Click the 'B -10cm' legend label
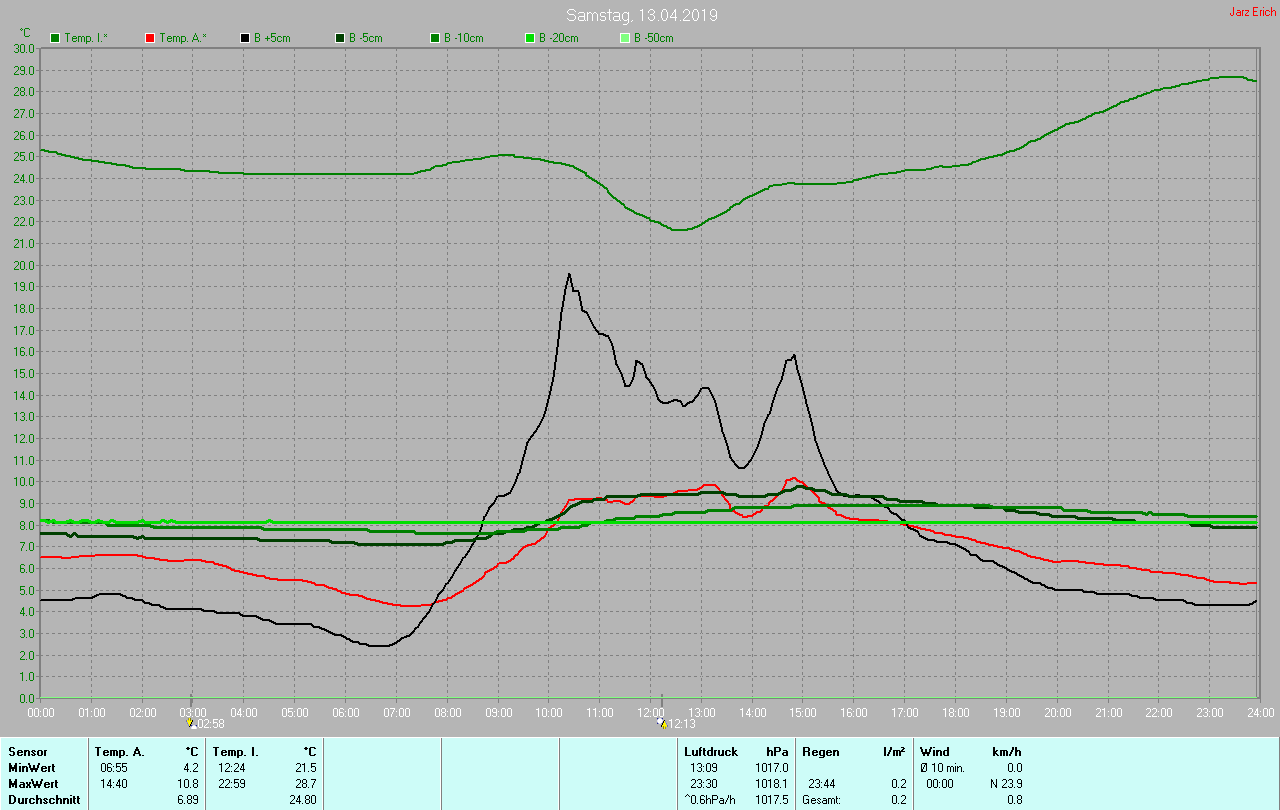 (464, 38)
